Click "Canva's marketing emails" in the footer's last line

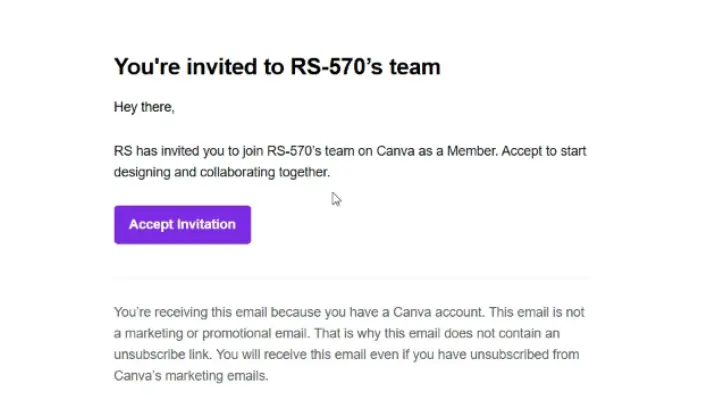[189, 376]
